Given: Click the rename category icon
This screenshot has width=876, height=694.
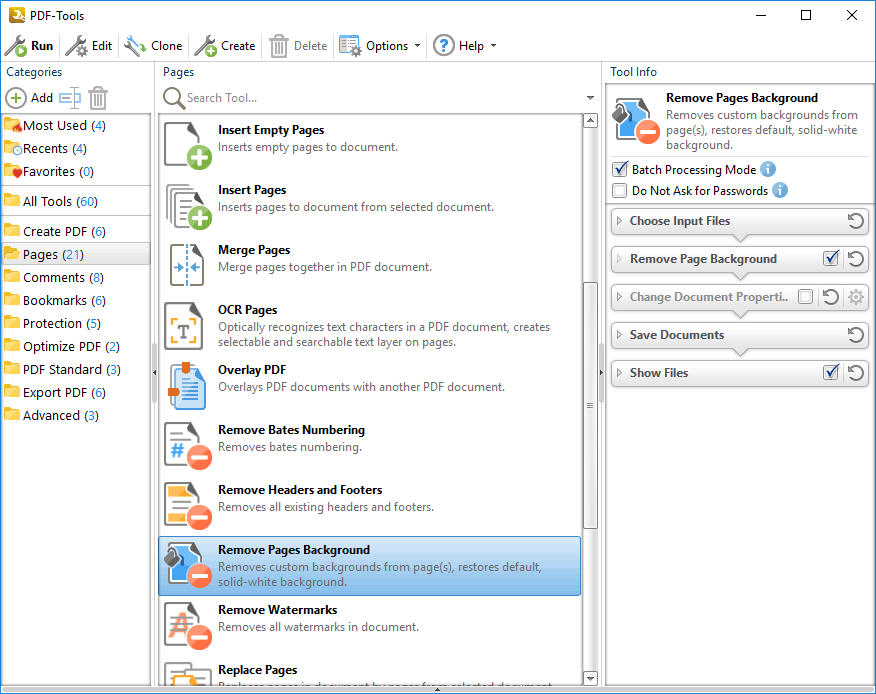Looking at the screenshot, I should (69, 98).
